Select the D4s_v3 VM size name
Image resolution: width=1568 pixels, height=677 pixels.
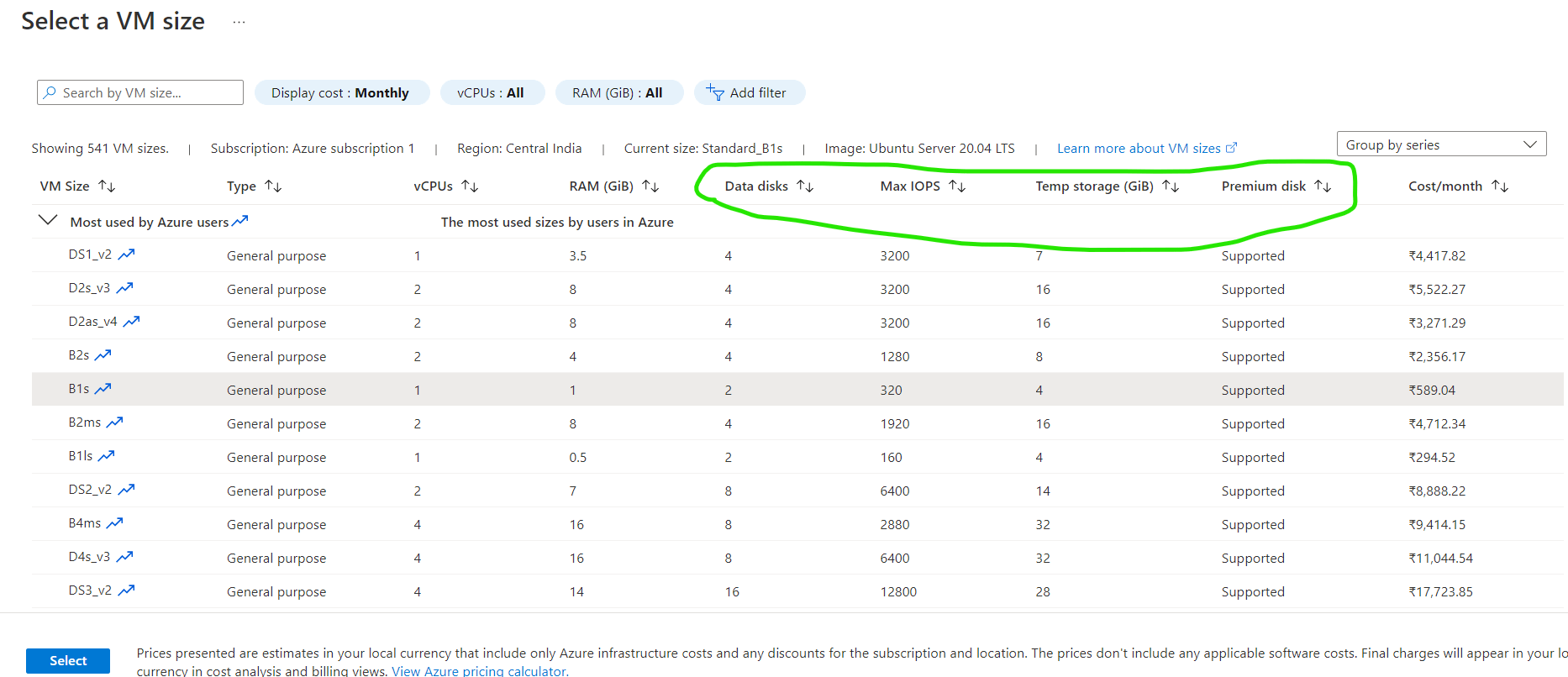[x=89, y=557]
